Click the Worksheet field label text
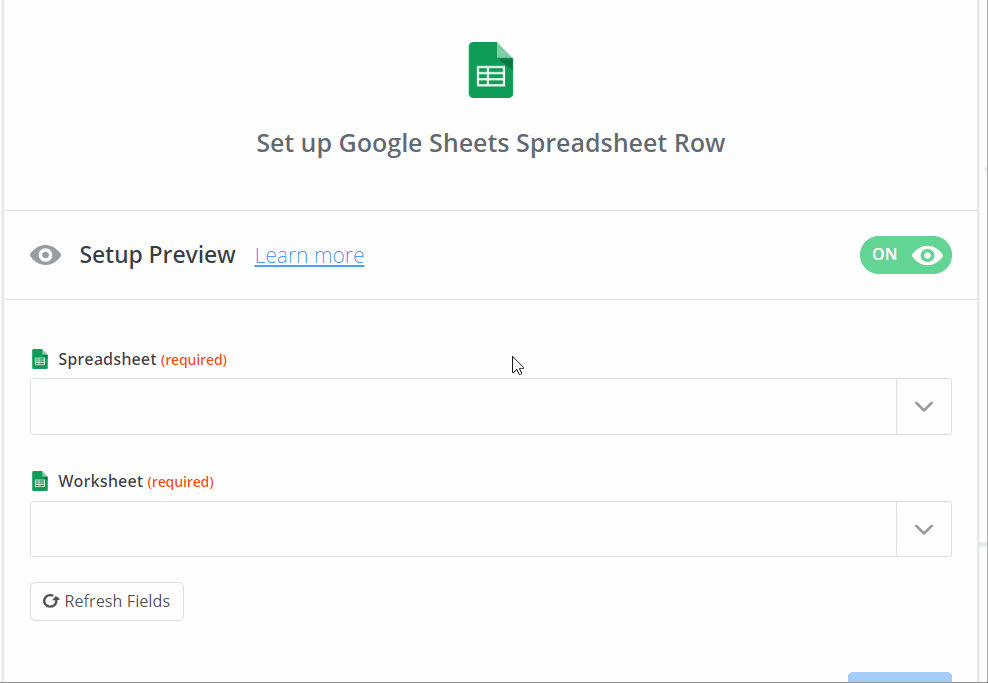This screenshot has height=683, width=988. click(100, 481)
